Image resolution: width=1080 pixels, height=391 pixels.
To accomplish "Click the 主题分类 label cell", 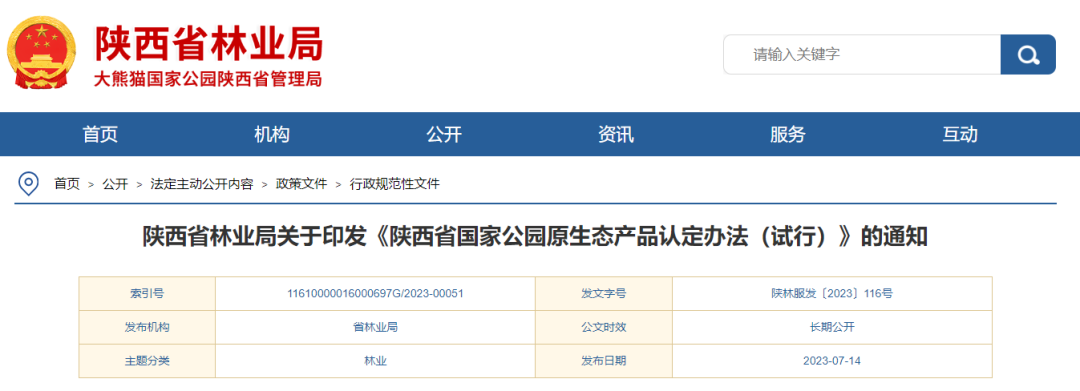I will tap(147, 361).
